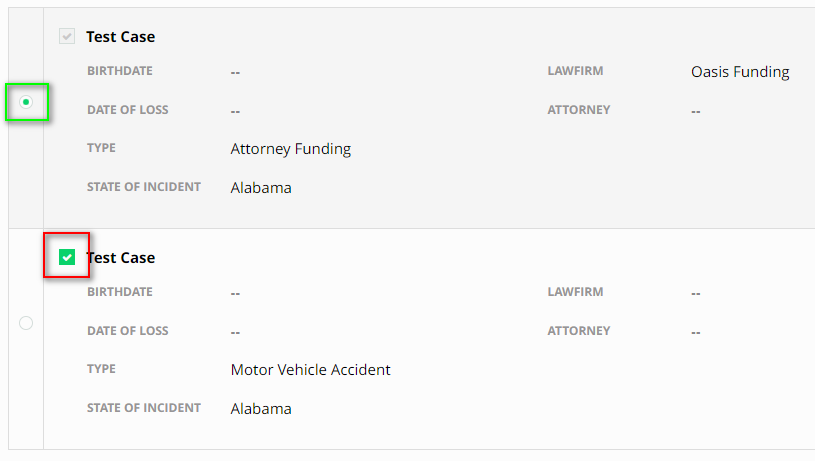
Task: Click the Oasis Funding lawfirm value
Action: pos(740,72)
